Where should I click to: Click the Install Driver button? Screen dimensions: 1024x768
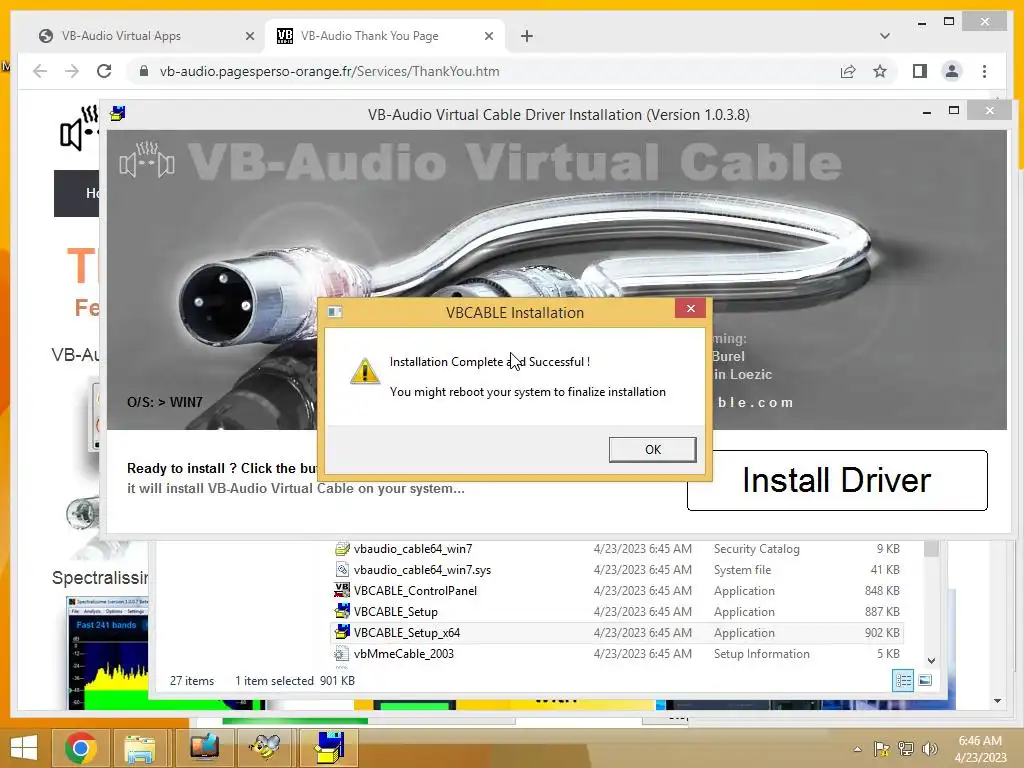[x=837, y=480]
